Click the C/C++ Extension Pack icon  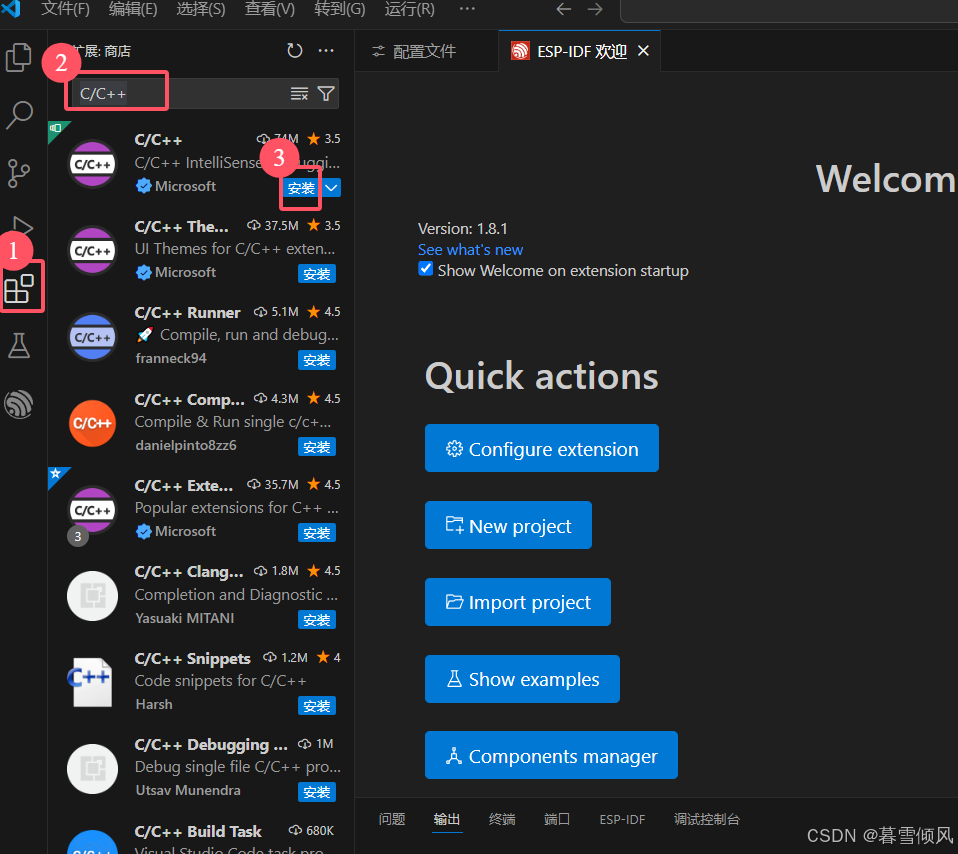point(92,510)
